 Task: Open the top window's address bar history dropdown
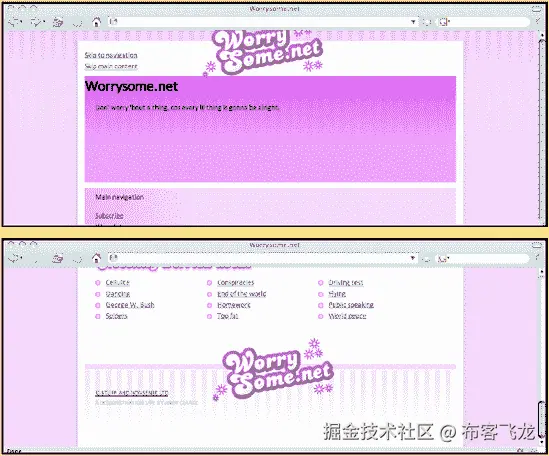(x=413, y=22)
